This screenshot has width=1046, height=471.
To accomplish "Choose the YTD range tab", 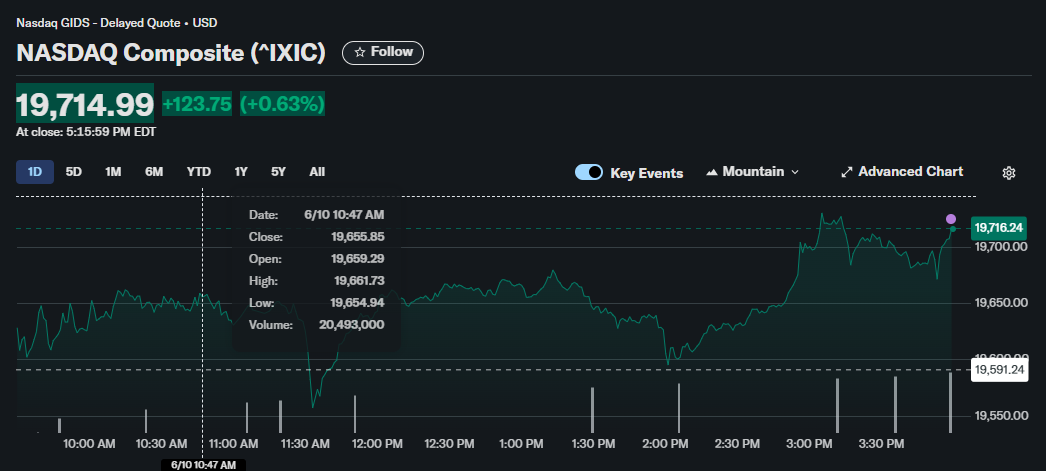I will pos(199,172).
